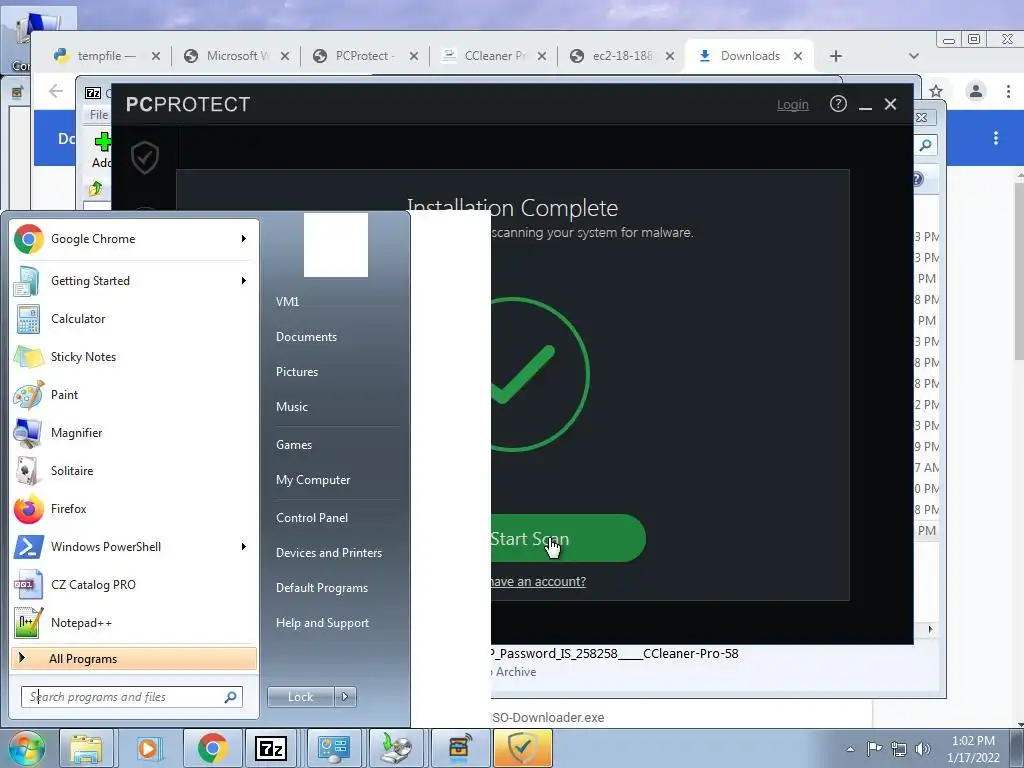
Task: Click the Start Scan button in PCProtect
Action: pyautogui.click(x=568, y=539)
